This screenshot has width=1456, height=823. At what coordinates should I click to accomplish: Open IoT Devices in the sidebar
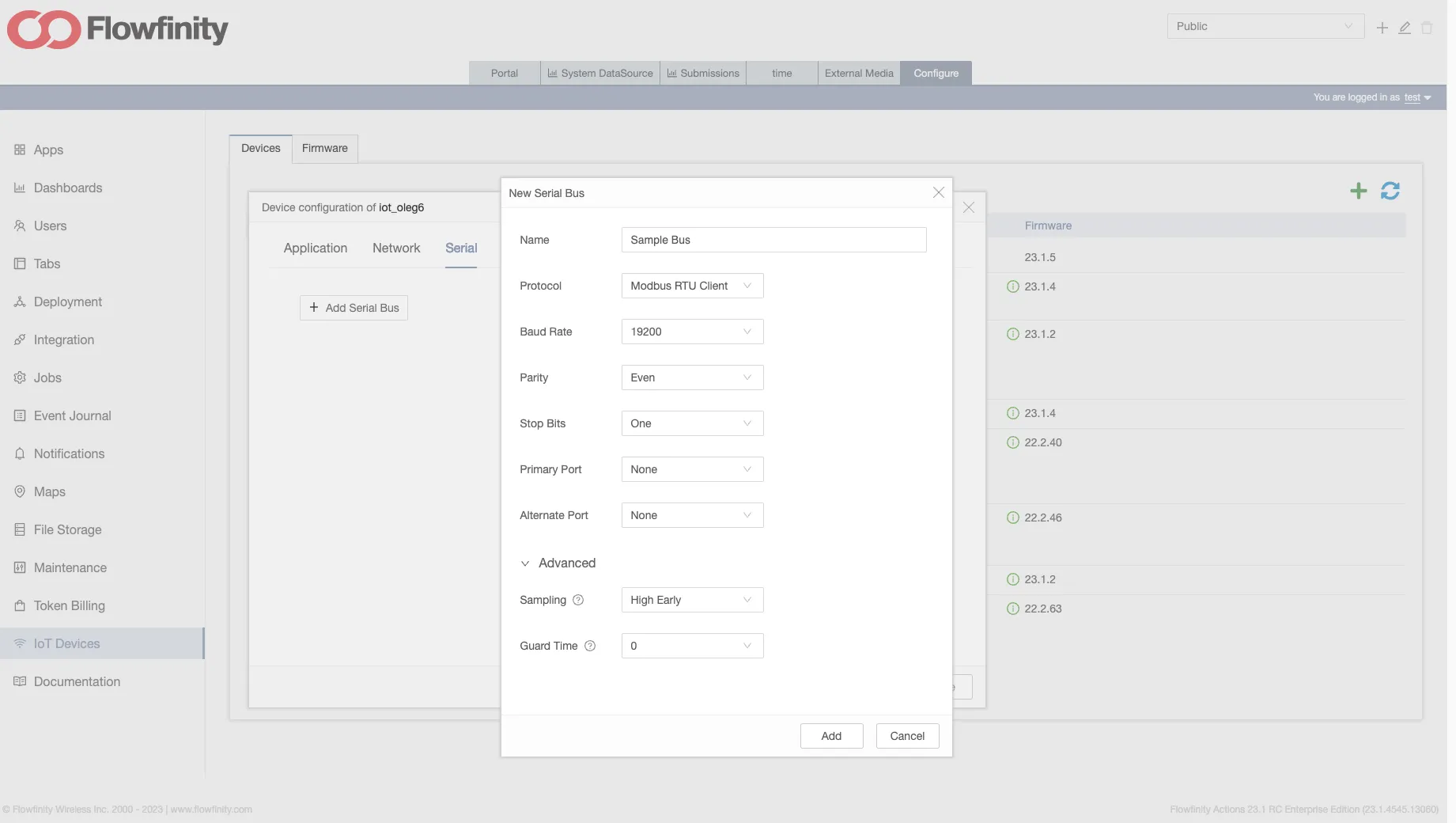coord(67,643)
